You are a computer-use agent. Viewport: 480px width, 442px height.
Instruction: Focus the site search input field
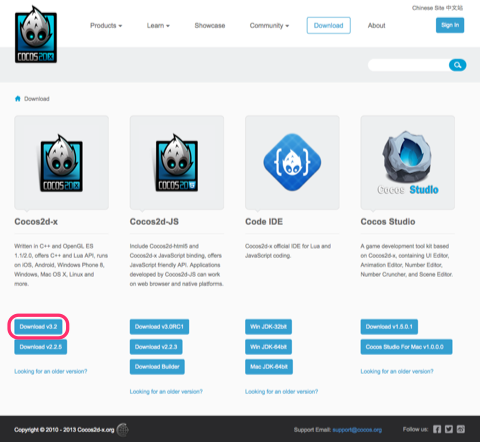pyautogui.click(x=409, y=65)
